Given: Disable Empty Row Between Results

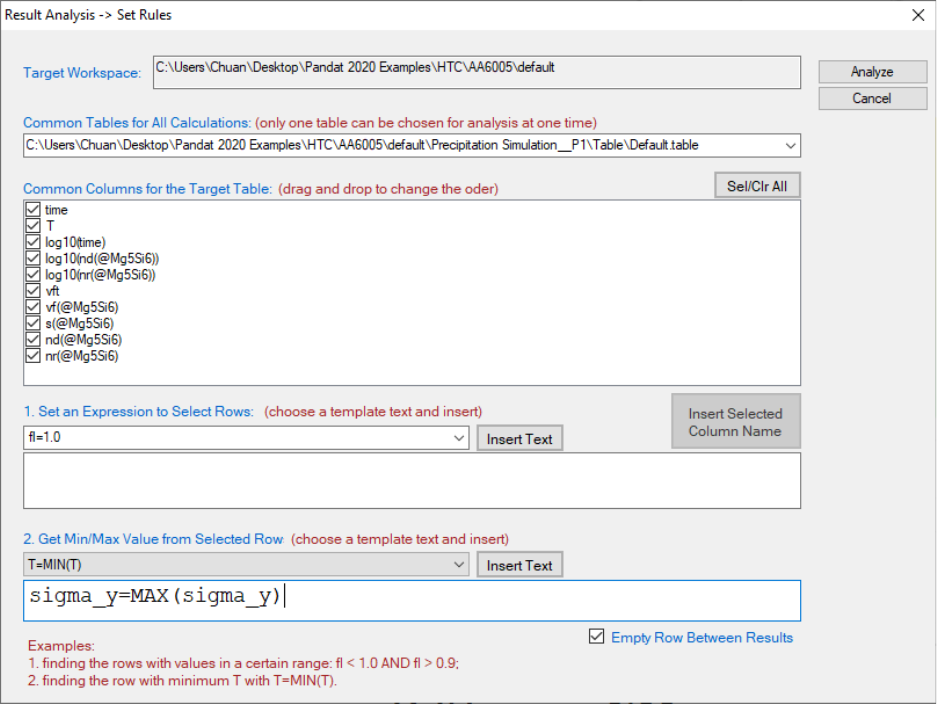Looking at the screenshot, I should pyautogui.click(x=596, y=636).
